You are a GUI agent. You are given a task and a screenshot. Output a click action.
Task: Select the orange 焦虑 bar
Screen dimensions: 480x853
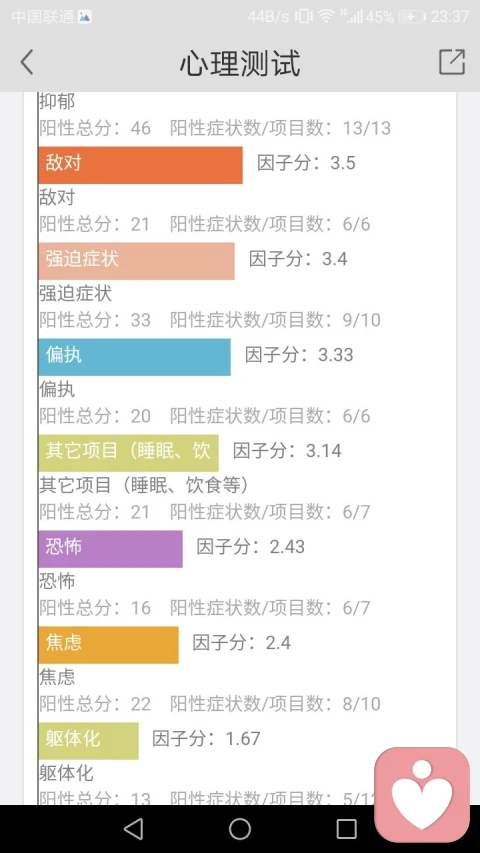coord(108,645)
